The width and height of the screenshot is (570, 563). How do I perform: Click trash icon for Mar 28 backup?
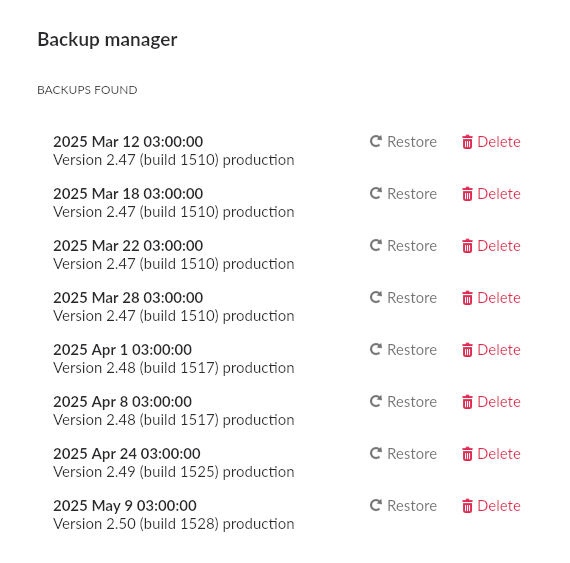click(467, 298)
